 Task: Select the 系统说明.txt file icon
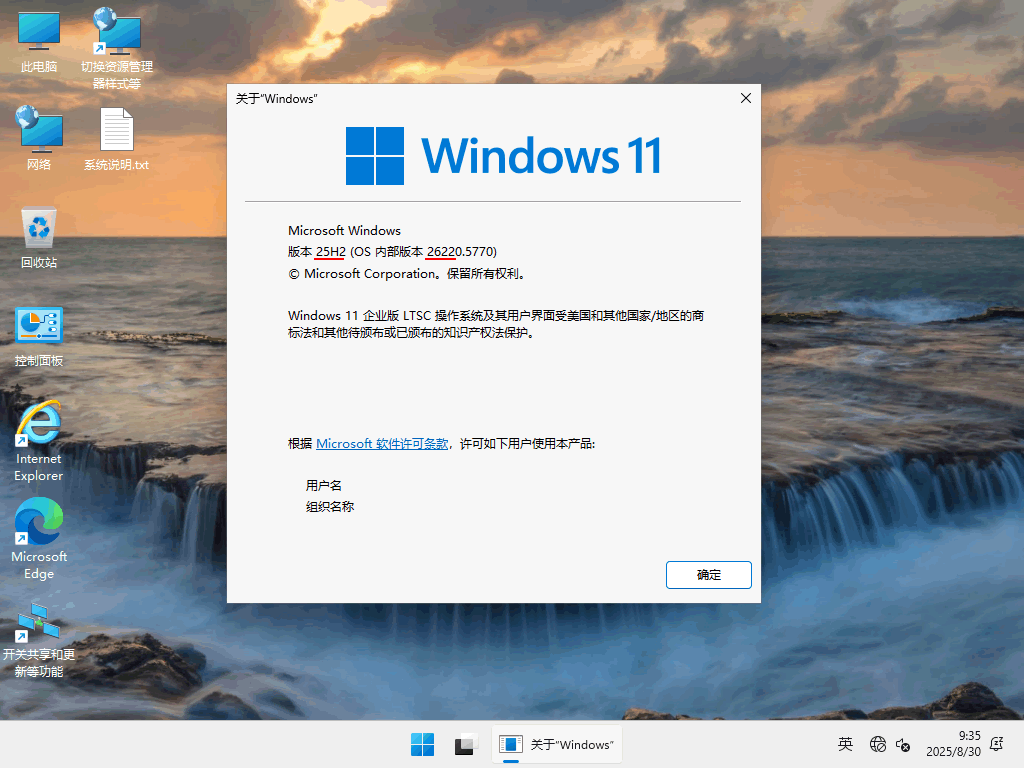point(116,139)
